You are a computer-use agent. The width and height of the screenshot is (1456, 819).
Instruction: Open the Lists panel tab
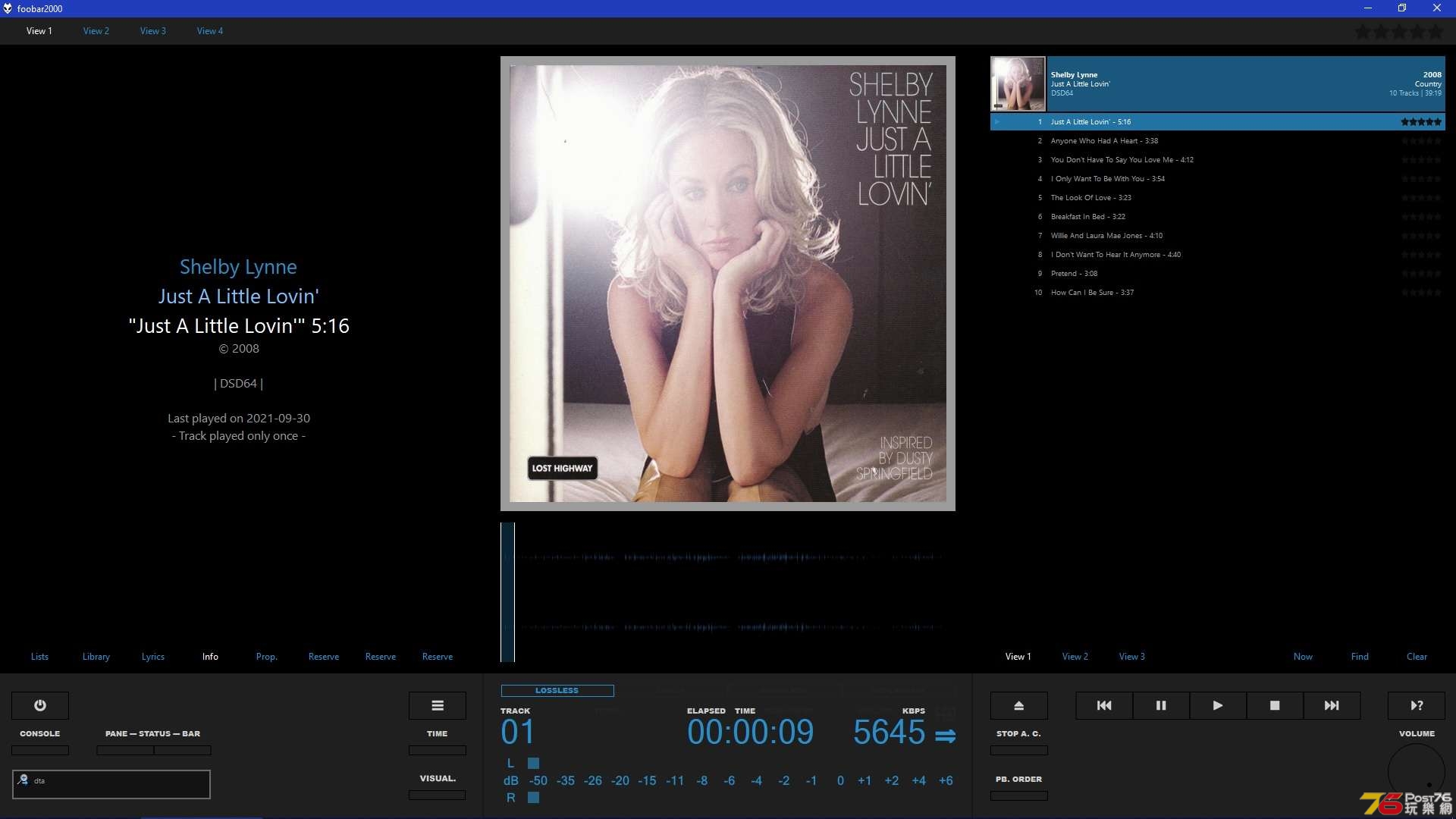coord(39,657)
